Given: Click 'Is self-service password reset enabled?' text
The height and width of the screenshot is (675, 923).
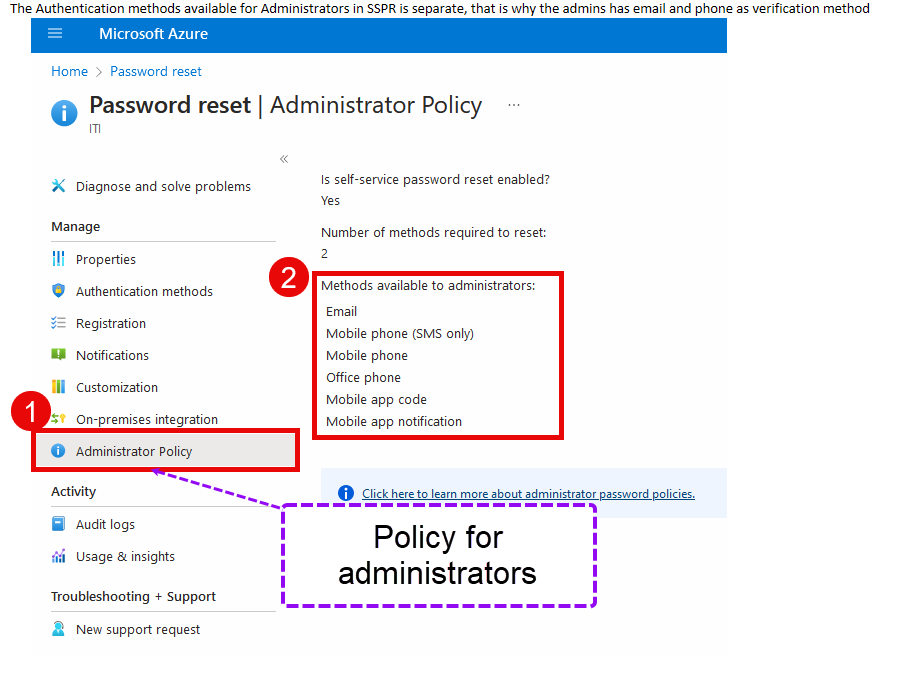Looking at the screenshot, I should pos(435,179).
